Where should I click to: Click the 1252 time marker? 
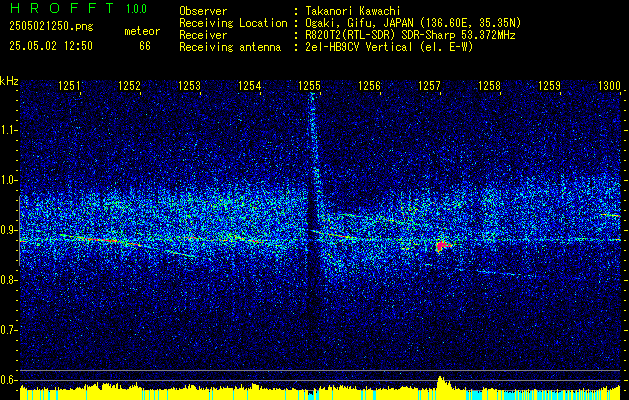click(130, 85)
